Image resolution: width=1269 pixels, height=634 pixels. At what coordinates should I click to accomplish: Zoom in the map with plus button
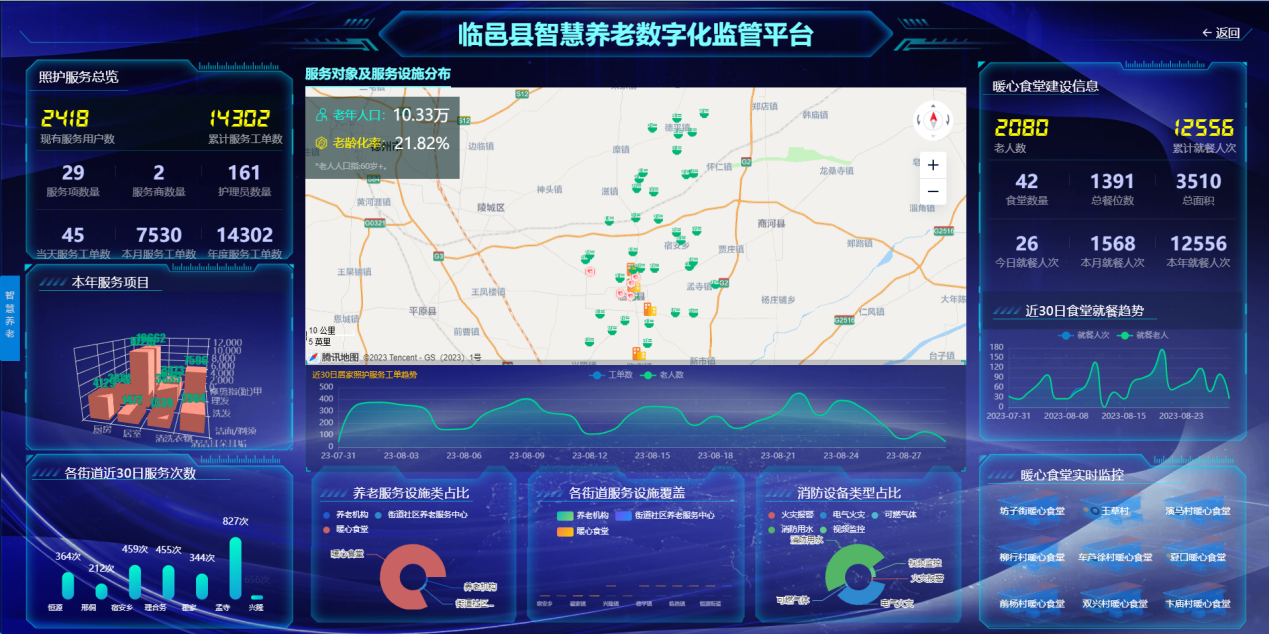point(933,165)
